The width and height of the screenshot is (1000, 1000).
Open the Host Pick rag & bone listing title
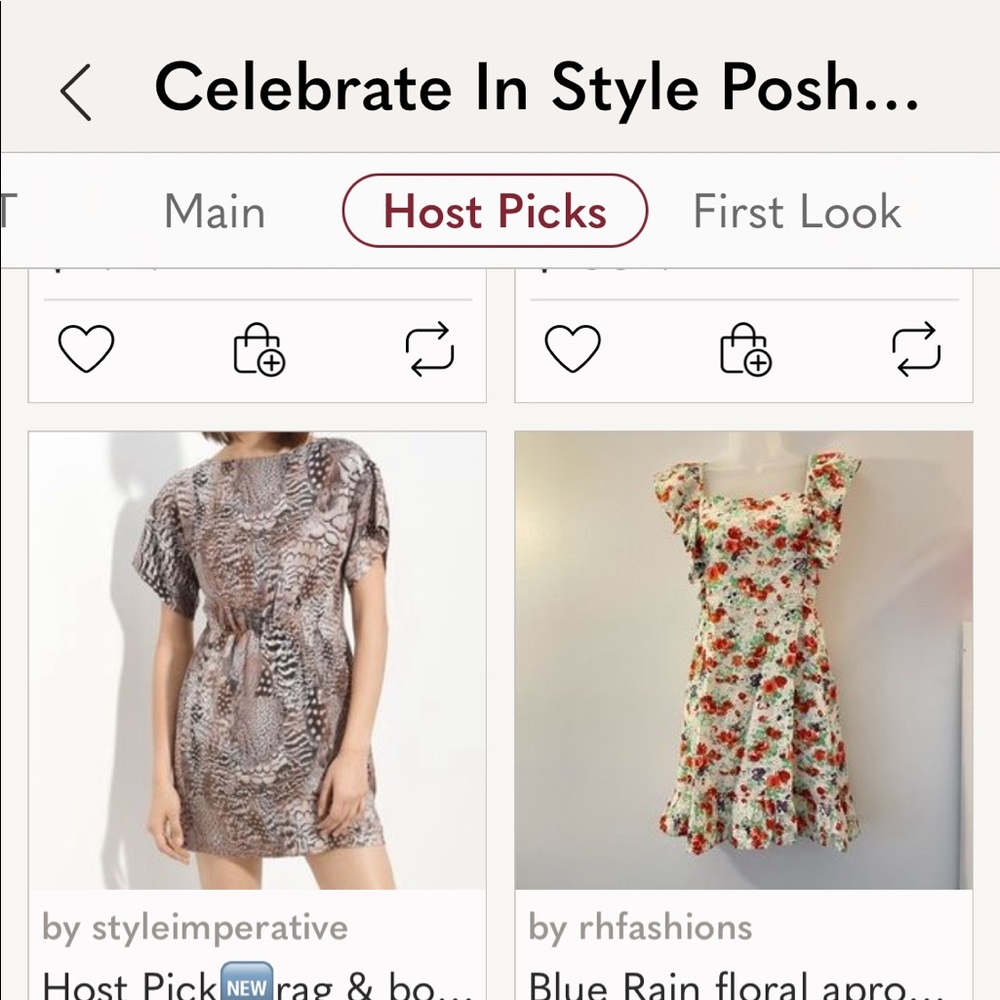[257, 983]
